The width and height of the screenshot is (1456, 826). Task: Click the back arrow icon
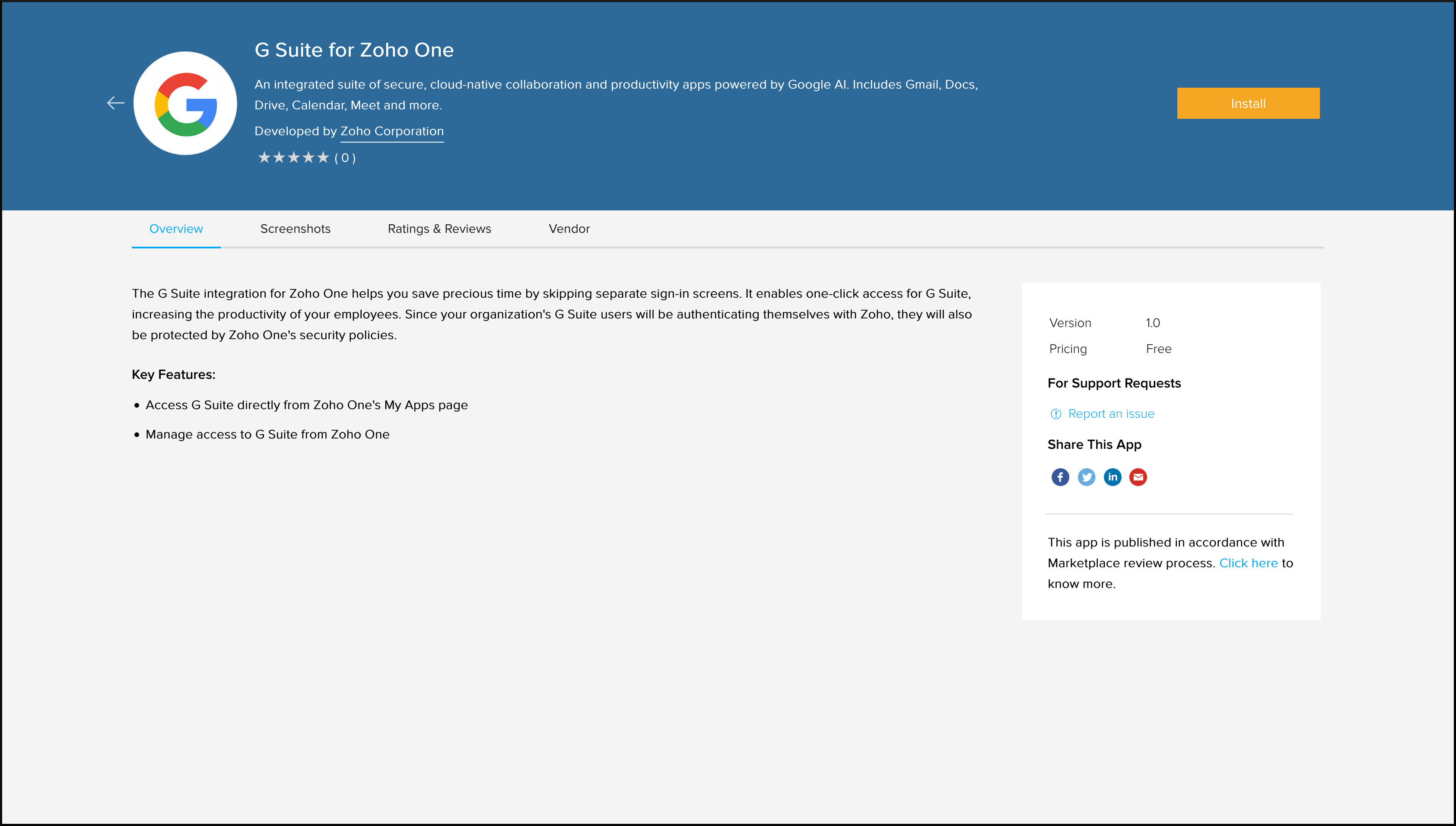tap(116, 103)
